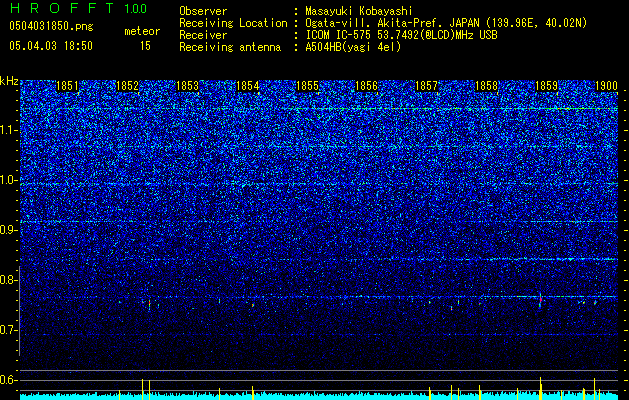Click the 0.6 kHz axis label
This screenshot has width=629, height=400.
coord(9,380)
